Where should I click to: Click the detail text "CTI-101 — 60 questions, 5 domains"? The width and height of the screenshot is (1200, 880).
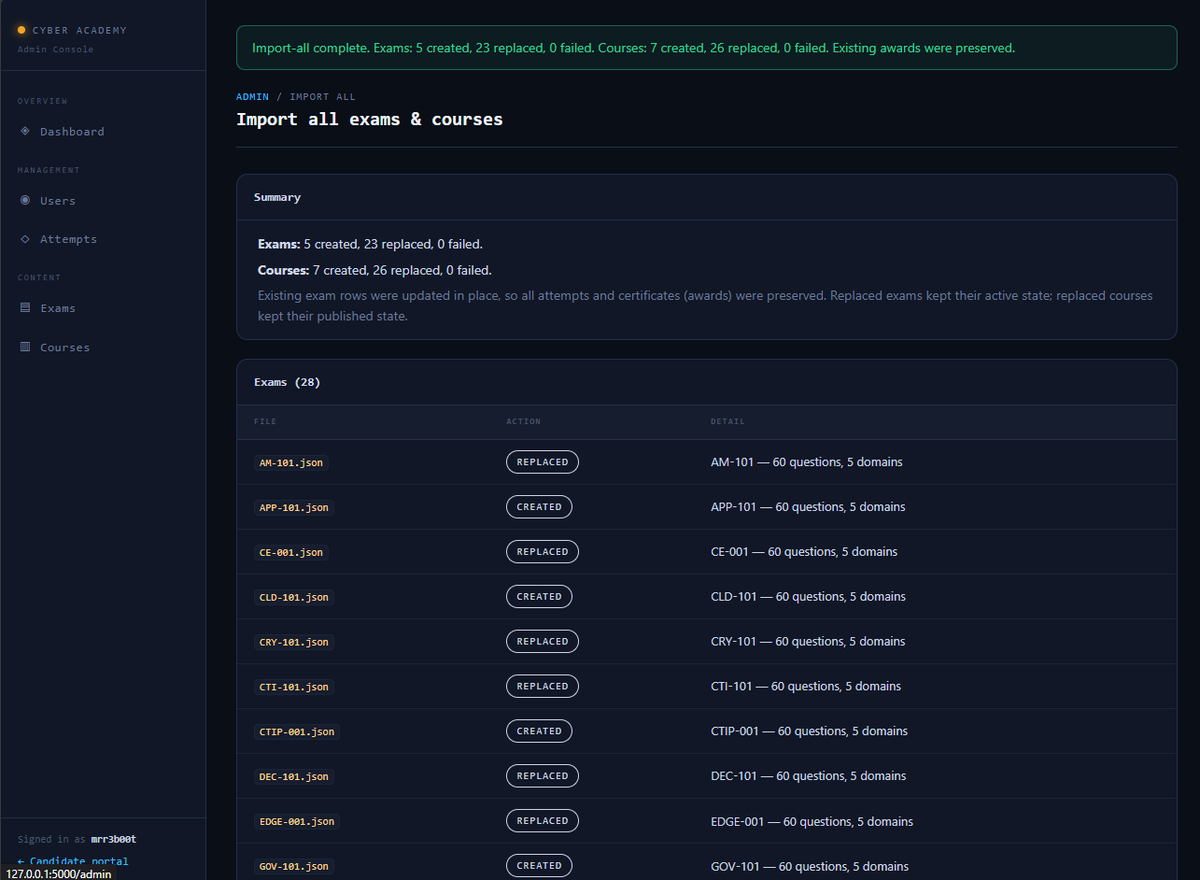806,686
